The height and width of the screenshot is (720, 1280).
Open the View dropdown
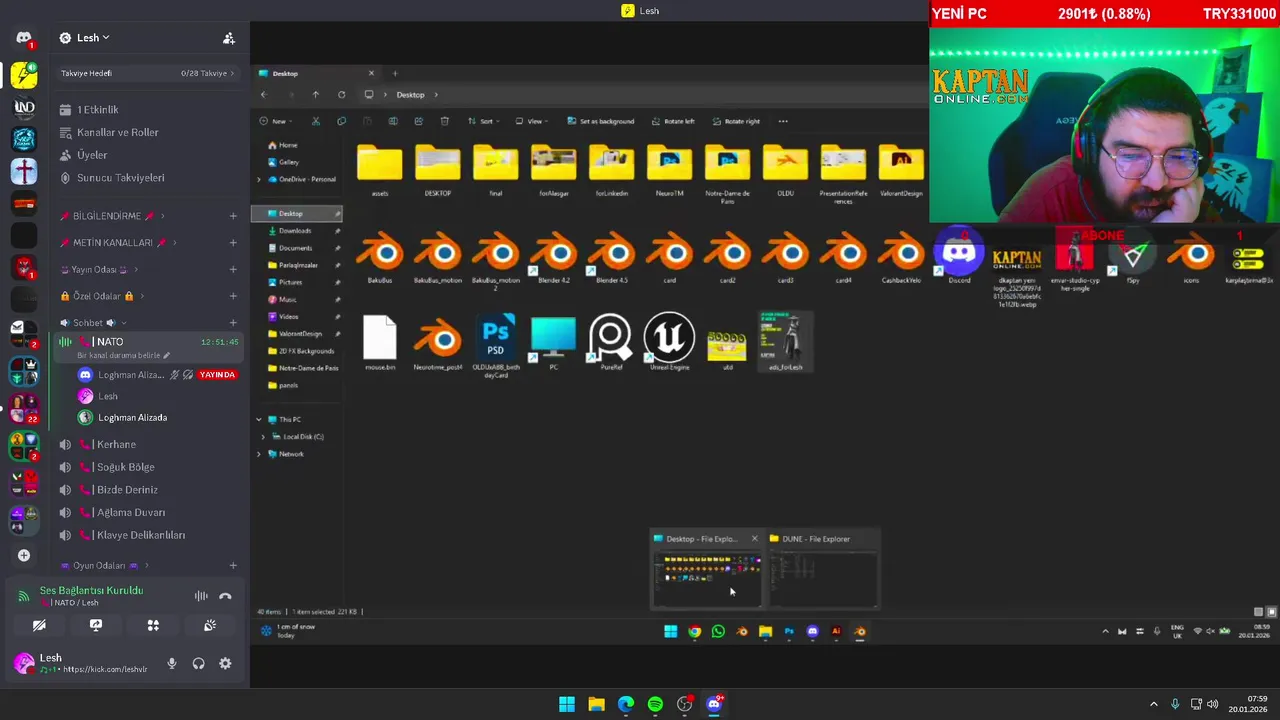[534, 121]
